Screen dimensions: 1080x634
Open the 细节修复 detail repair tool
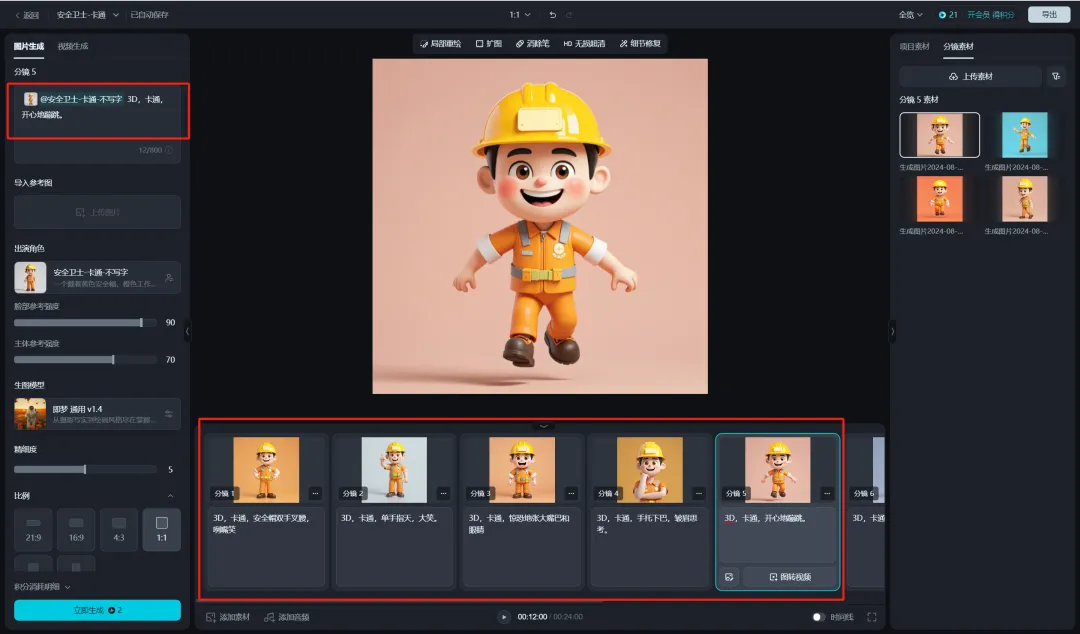tap(639, 44)
